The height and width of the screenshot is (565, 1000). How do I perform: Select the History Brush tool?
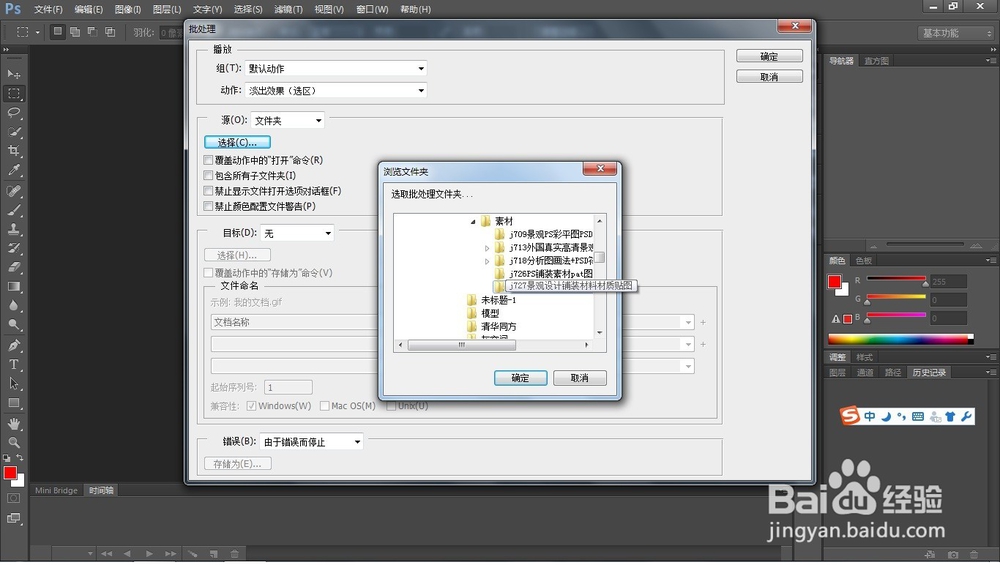(13, 248)
